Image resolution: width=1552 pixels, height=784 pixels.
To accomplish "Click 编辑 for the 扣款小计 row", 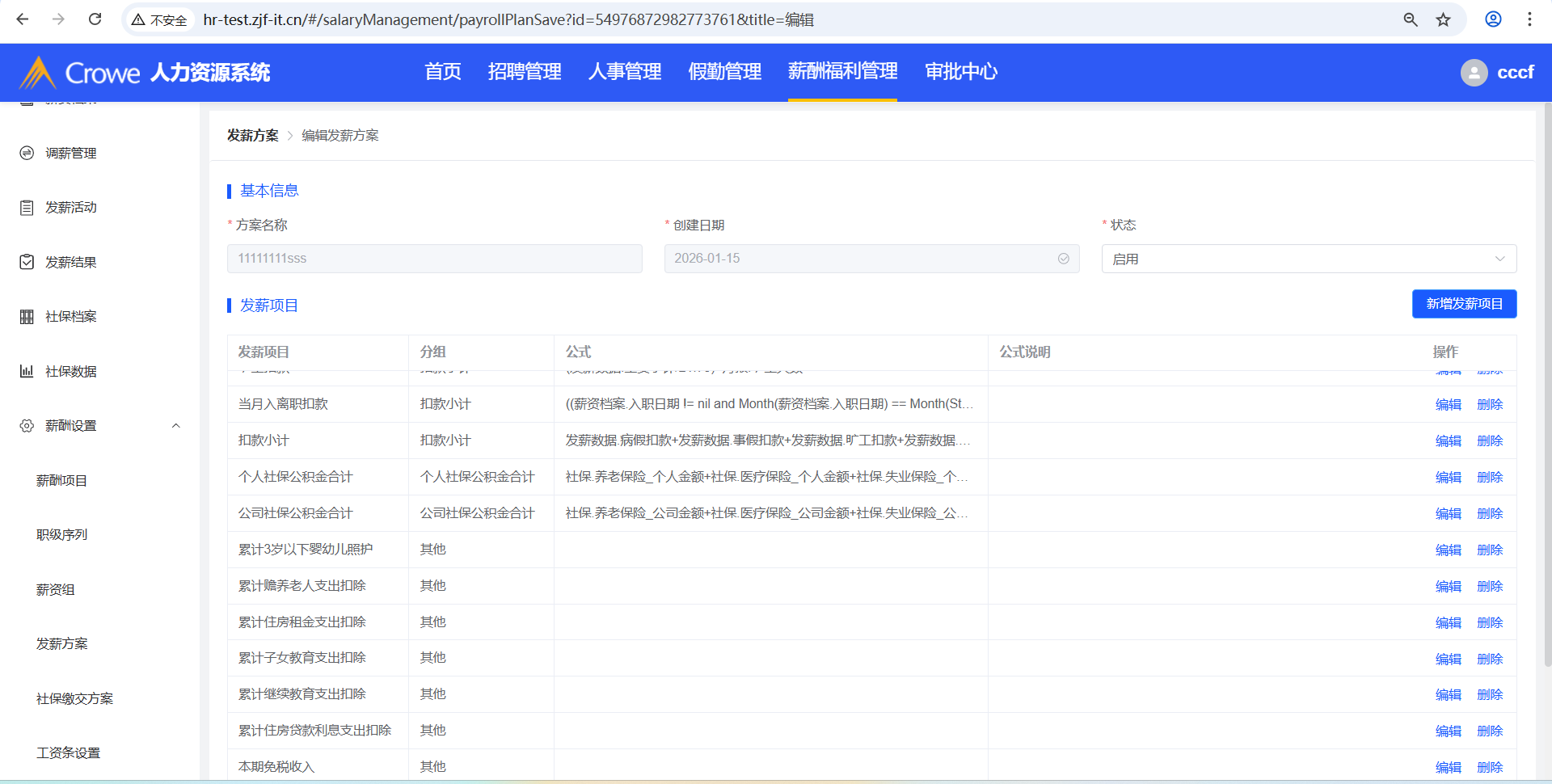I will [1448, 440].
